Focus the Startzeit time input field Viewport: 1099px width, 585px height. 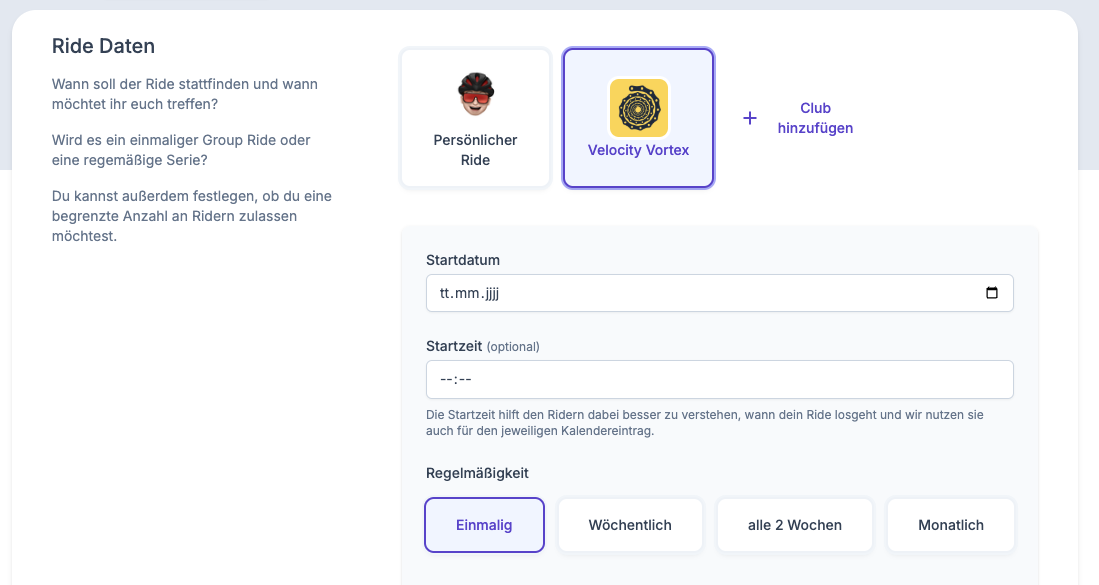719,380
